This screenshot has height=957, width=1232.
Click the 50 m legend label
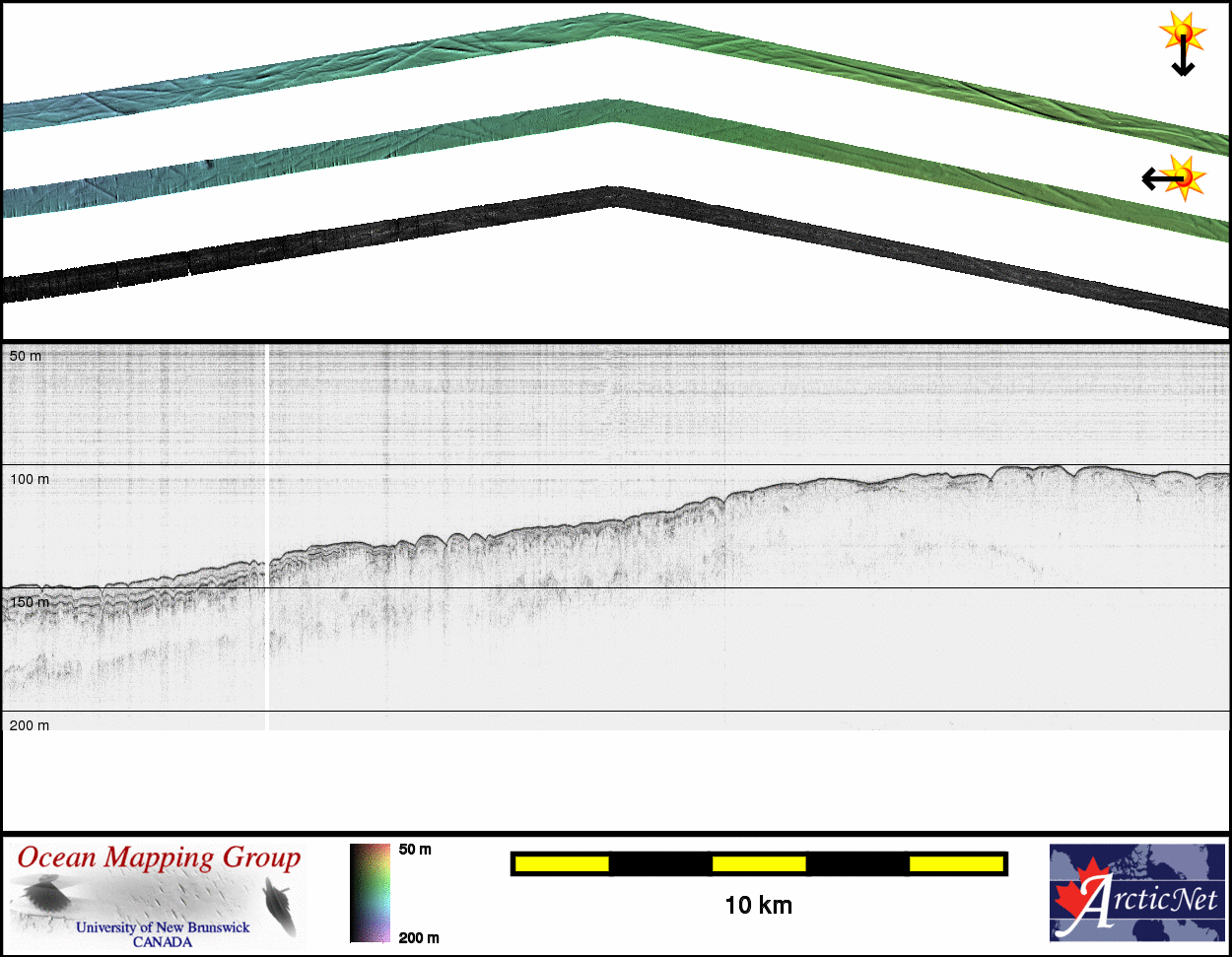tap(415, 850)
